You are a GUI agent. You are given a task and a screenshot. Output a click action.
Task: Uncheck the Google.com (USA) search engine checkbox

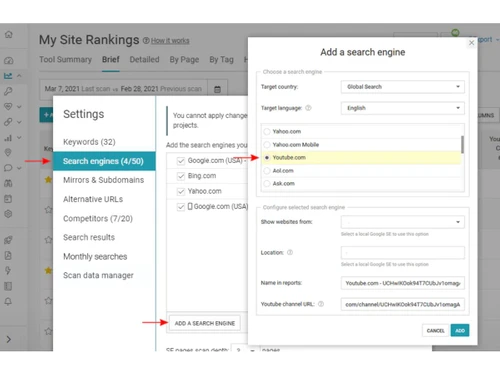[x=181, y=161]
